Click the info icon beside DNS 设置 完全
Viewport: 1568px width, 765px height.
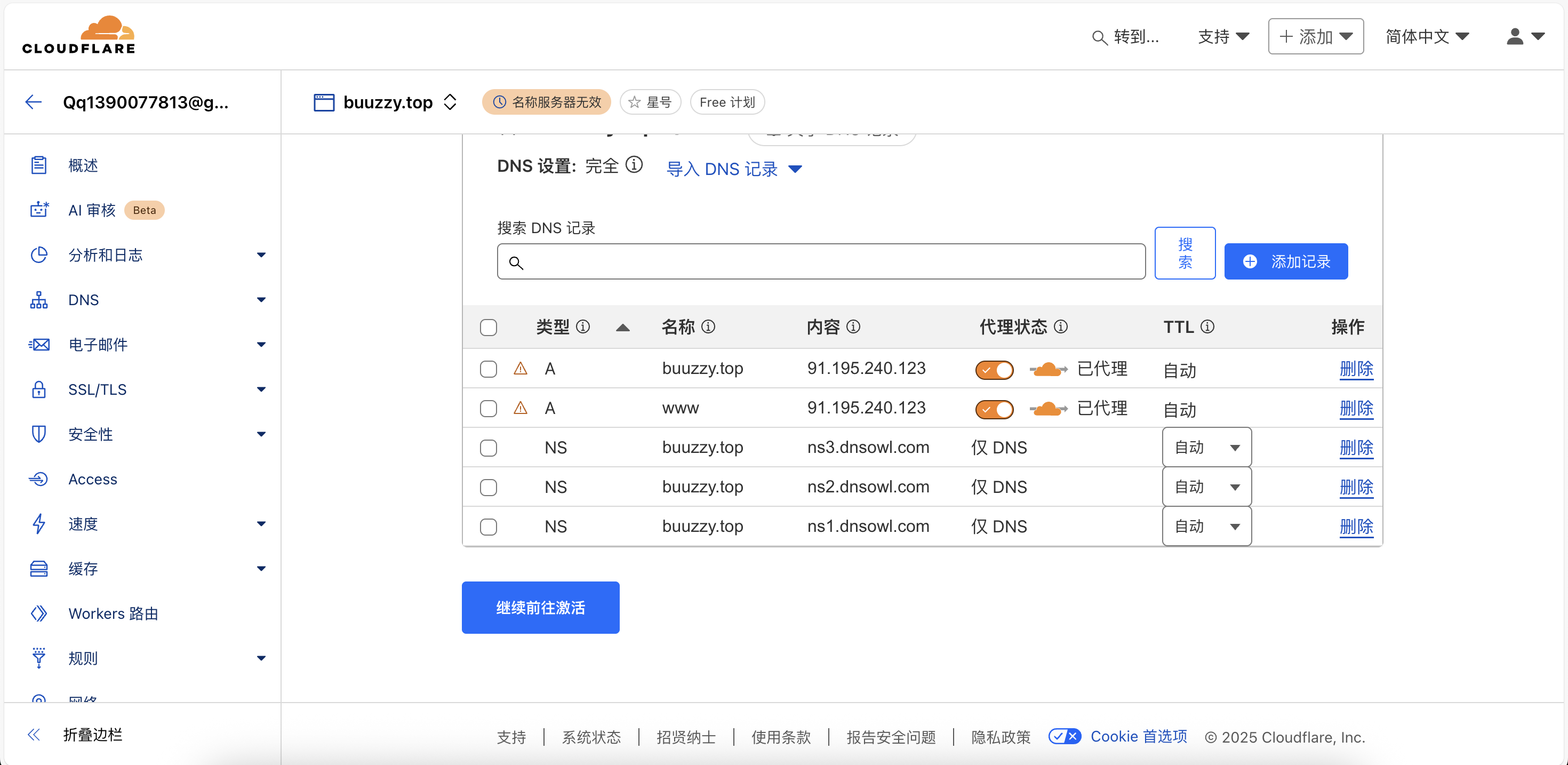tap(634, 164)
